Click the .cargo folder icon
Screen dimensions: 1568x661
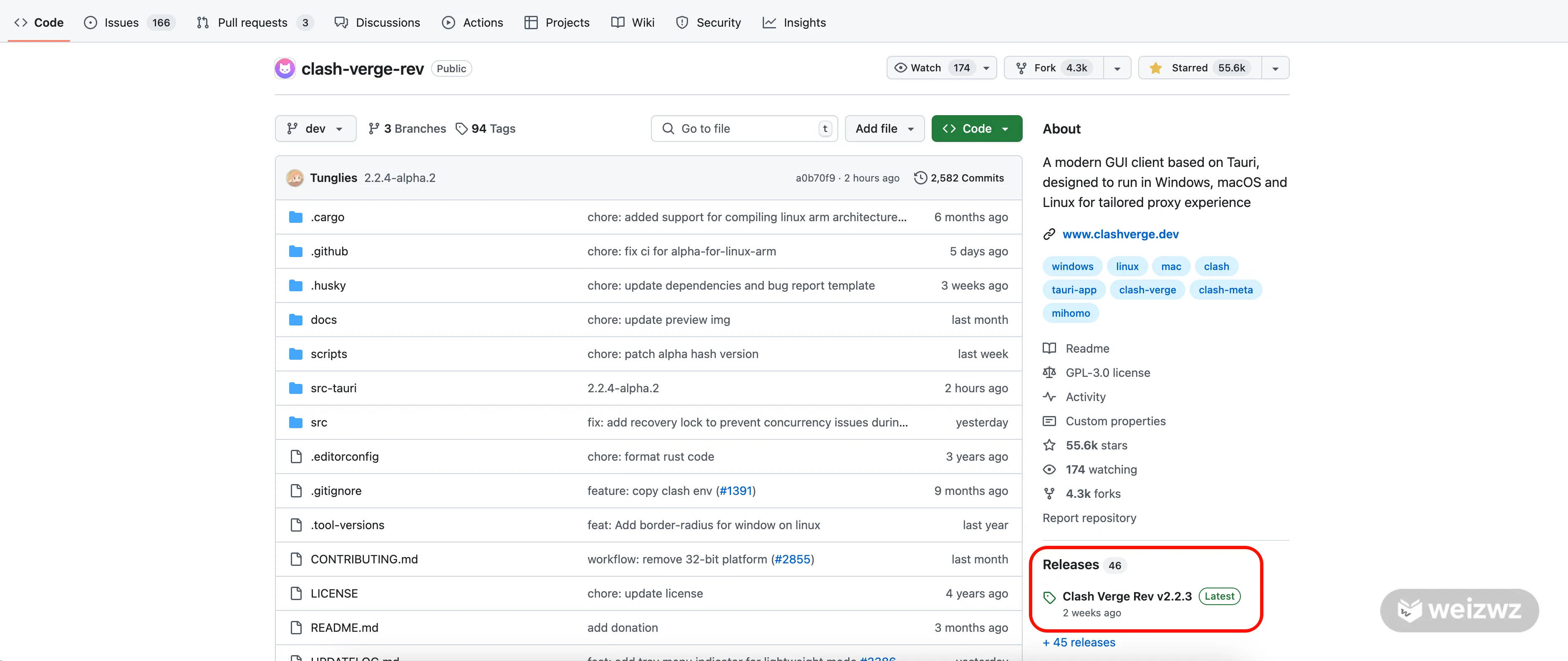point(296,217)
